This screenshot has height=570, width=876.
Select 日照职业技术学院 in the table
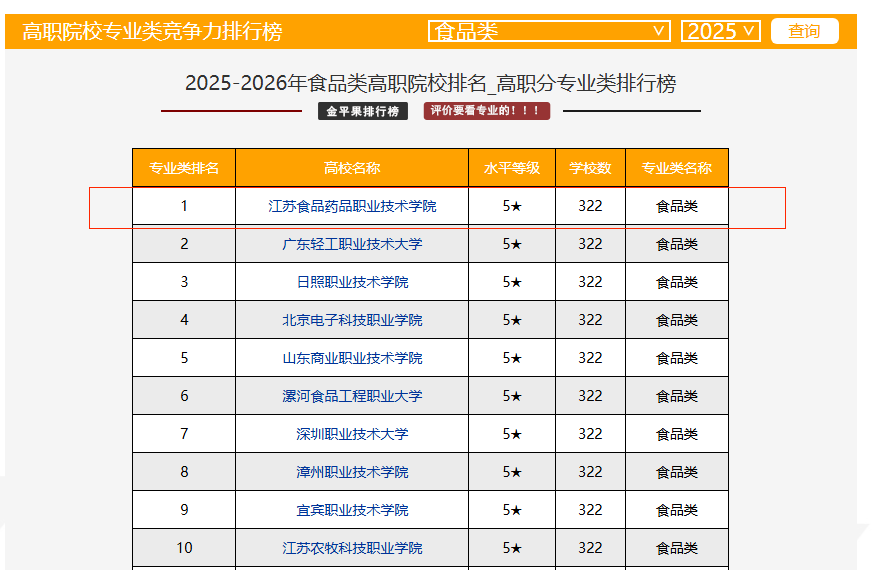(352, 282)
